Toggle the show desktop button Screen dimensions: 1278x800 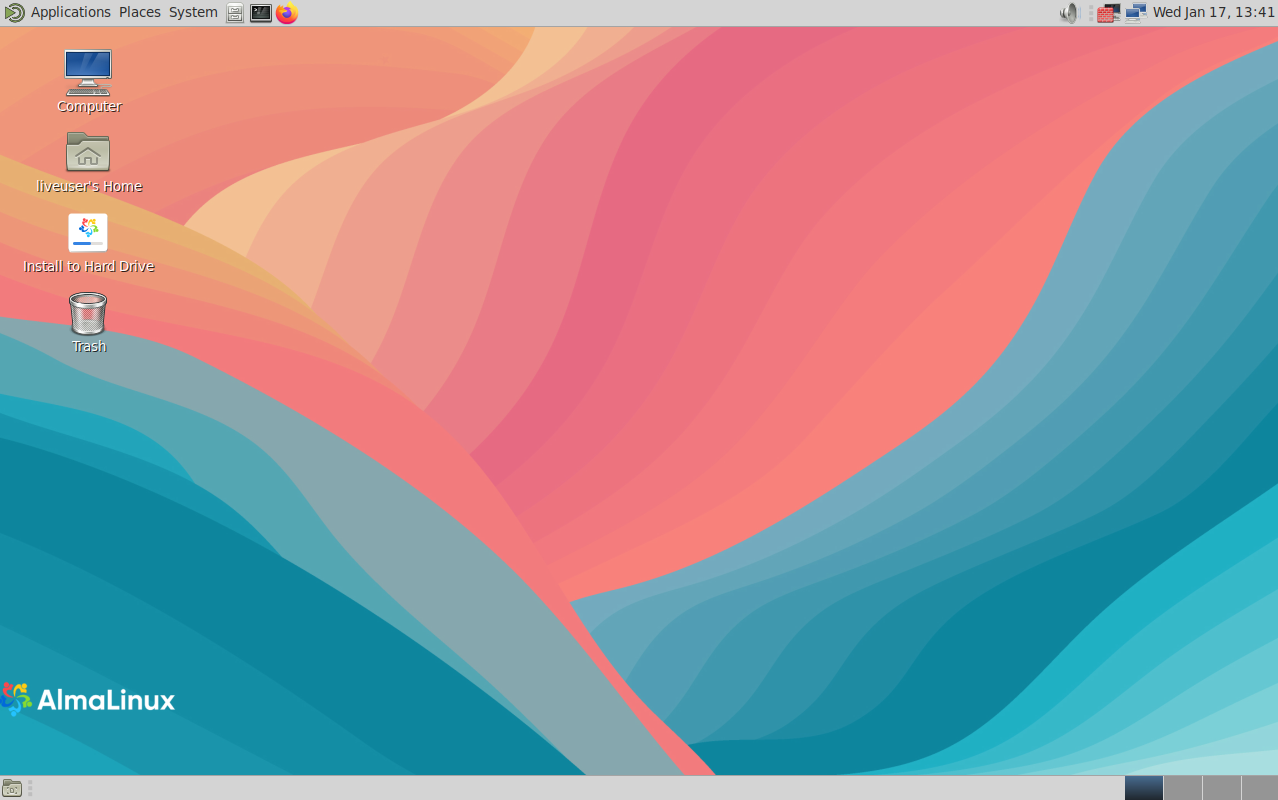click(10, 787)
